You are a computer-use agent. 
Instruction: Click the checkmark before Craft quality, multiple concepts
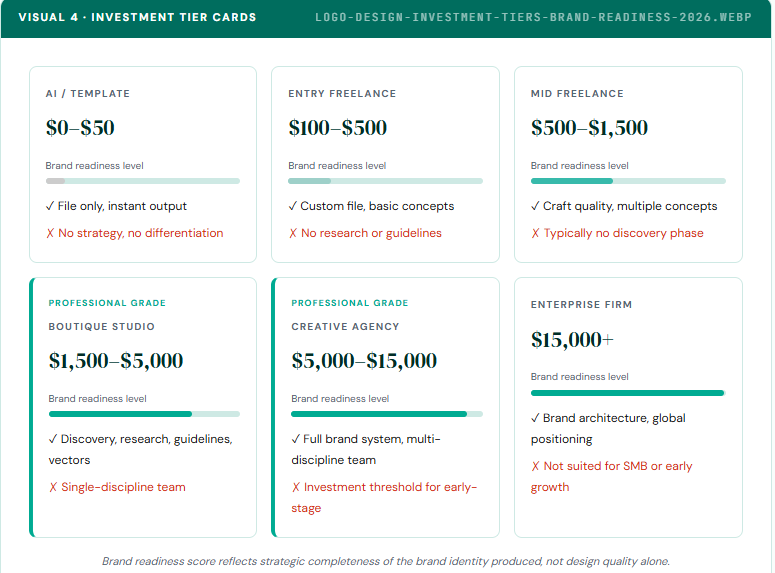pyautogui.click(x=535, y=206)
